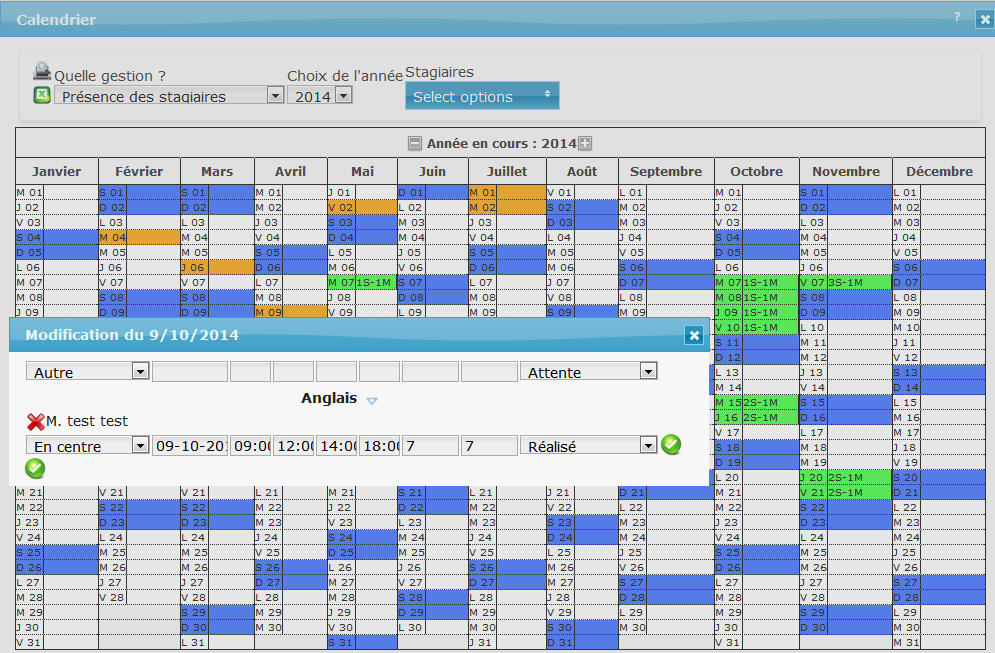This screenshot has height=653, width=995.
Task: Select green V 10 1S-1M cell in Octobre
Action: 756,327
